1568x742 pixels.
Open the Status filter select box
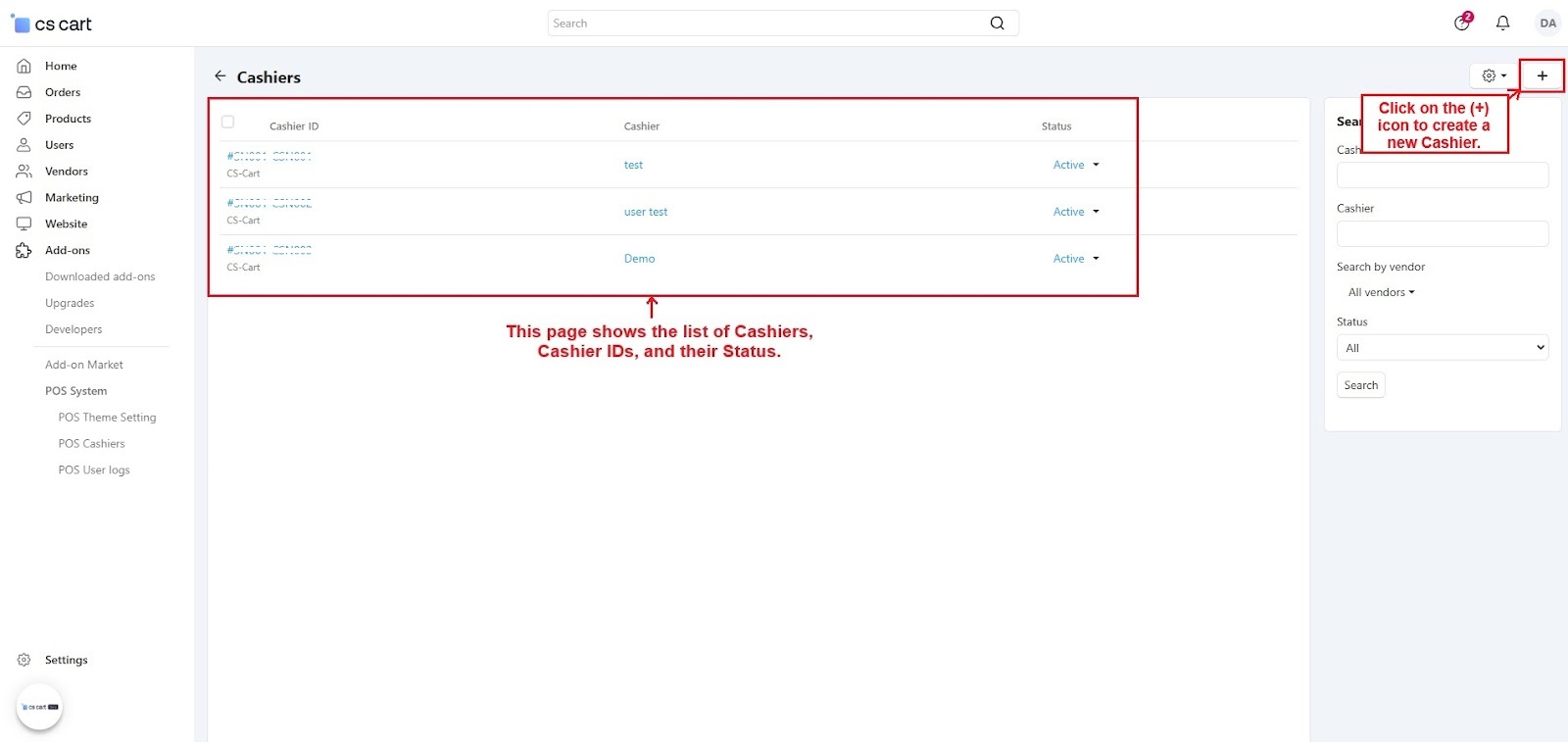pos(1442,348)
